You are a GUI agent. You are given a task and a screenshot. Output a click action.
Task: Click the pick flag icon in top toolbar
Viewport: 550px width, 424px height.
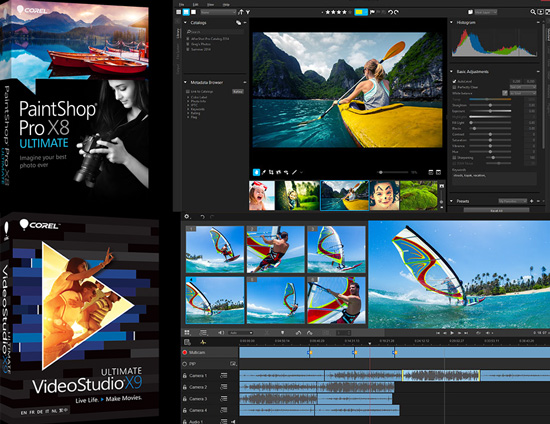(x=372, y=12)
